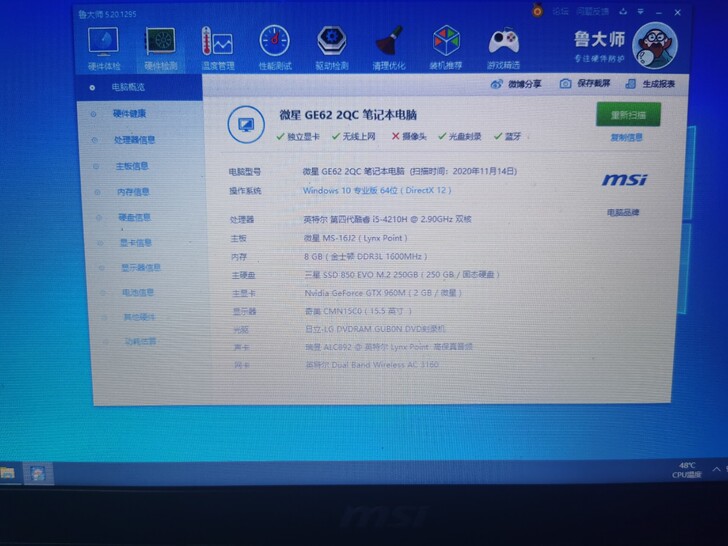Click 保存截屏 screenshot button

585,84
